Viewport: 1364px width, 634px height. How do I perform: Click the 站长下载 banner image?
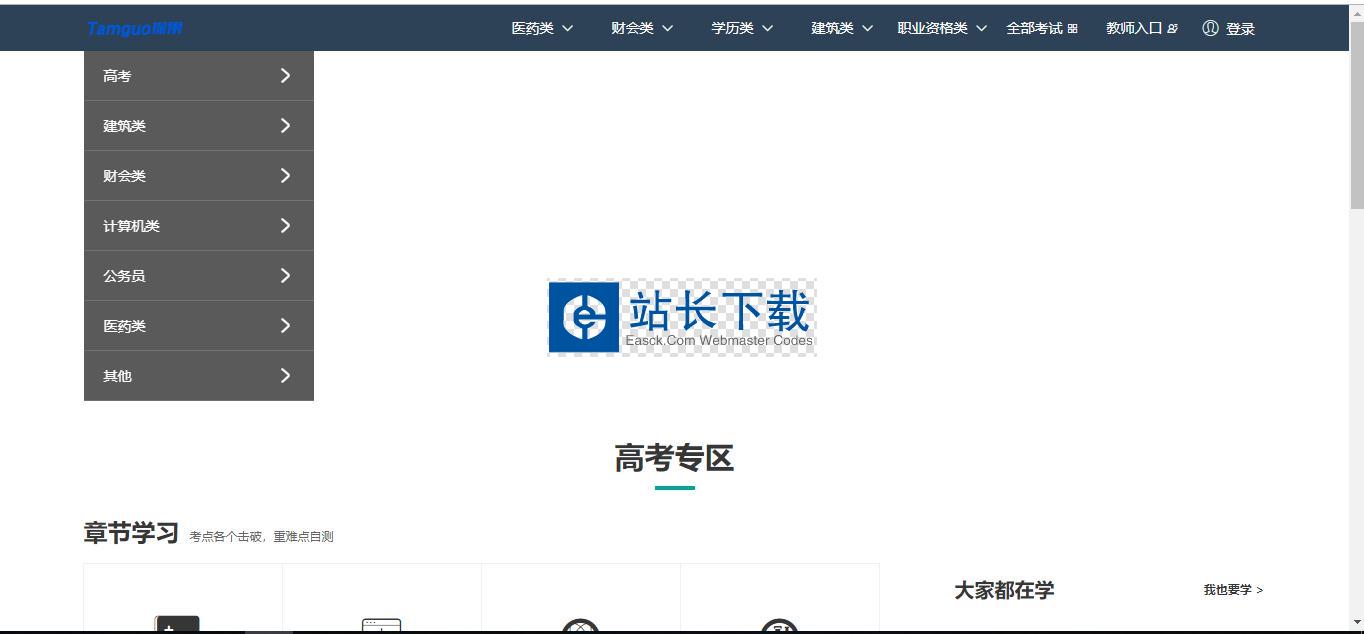coord(682,317)
